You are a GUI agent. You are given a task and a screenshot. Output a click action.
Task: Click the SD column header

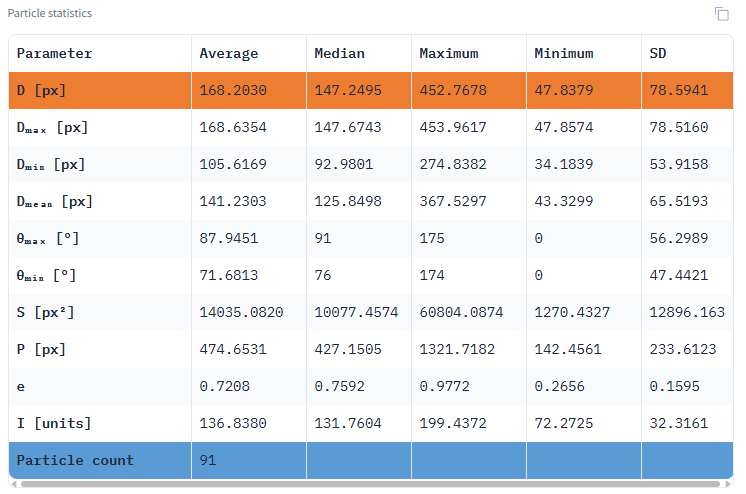tap(658, 53)
